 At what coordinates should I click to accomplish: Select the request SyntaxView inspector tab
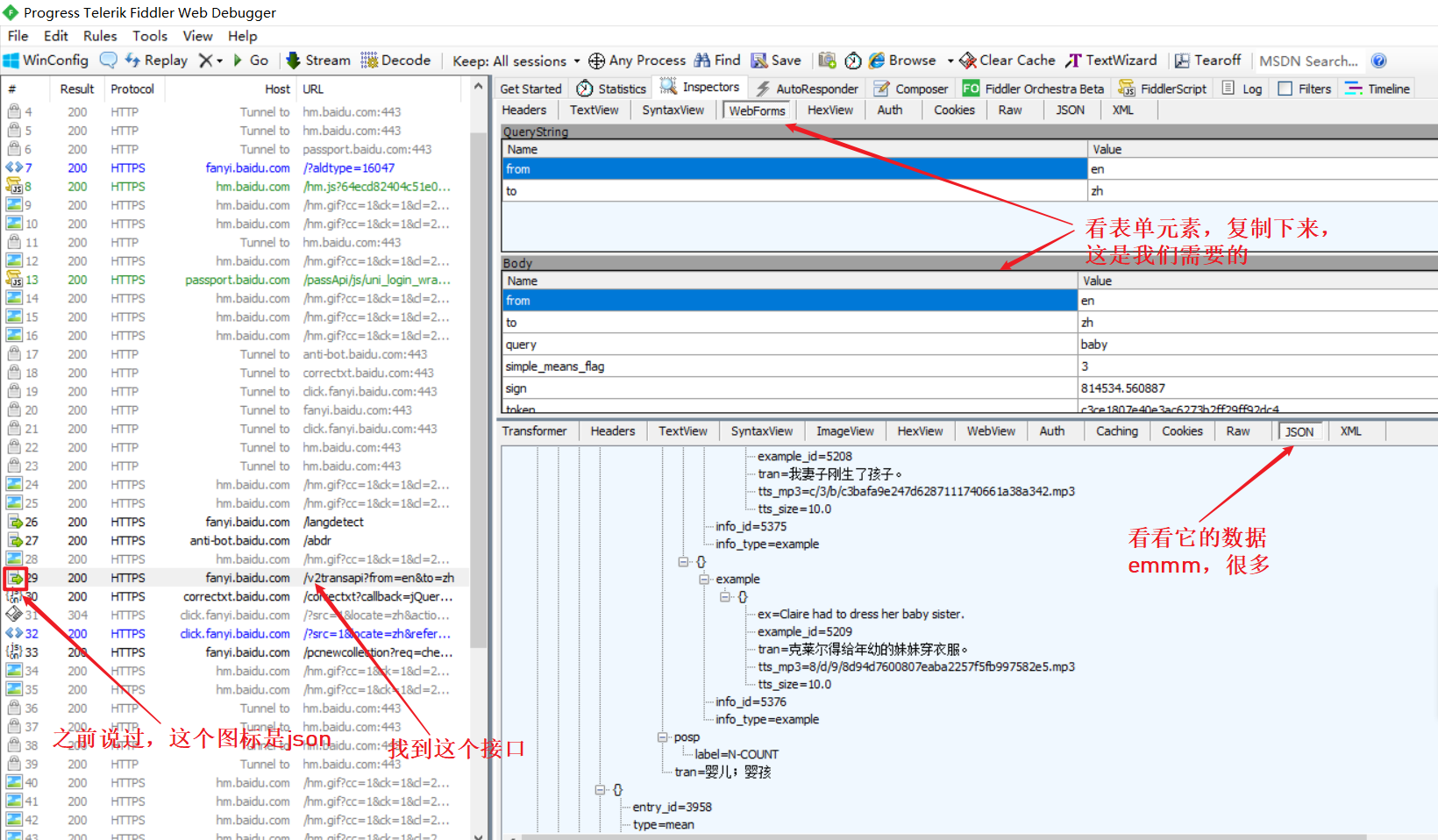pos(673,110)
